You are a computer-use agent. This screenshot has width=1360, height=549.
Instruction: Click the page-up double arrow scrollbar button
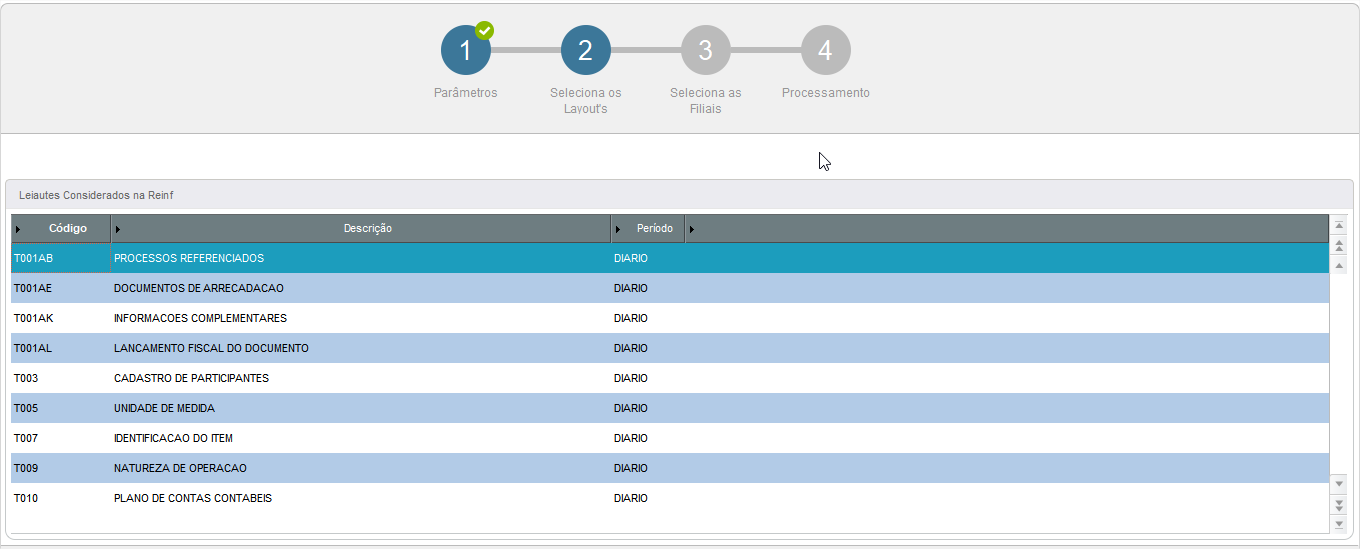1340,245
